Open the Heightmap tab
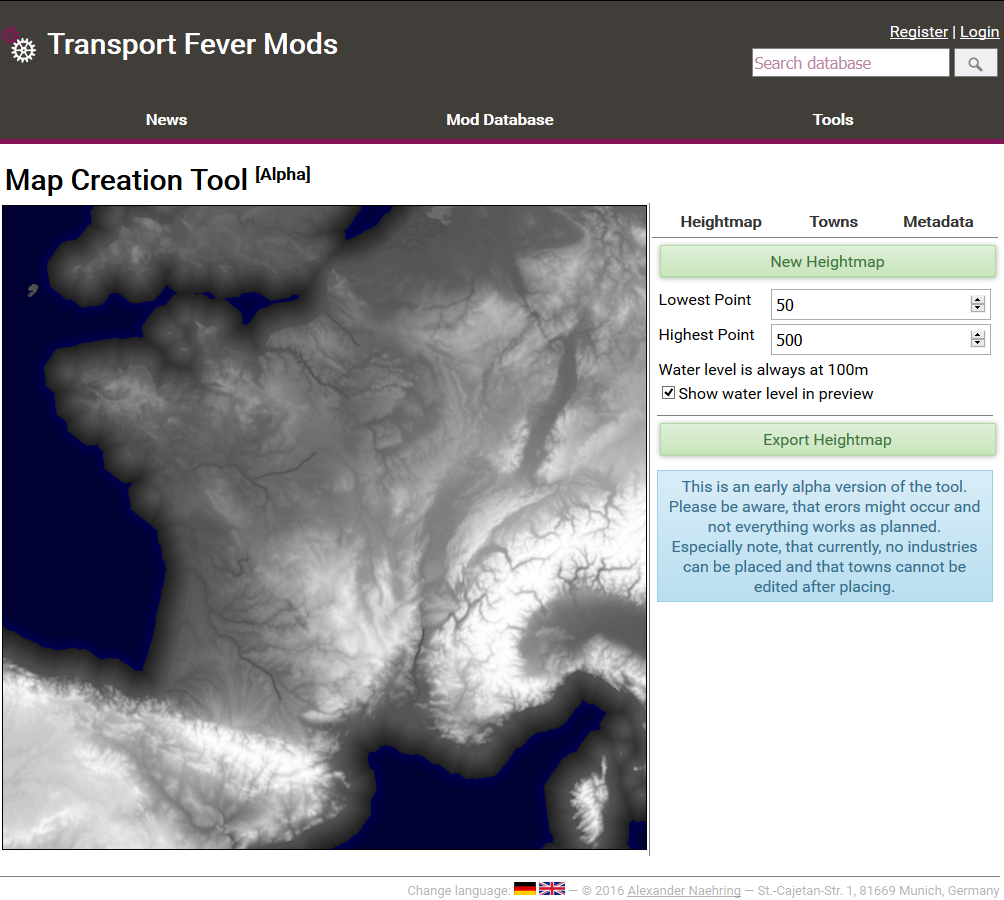This screenshot has height=900, width=1004. [x=721, y=222]
